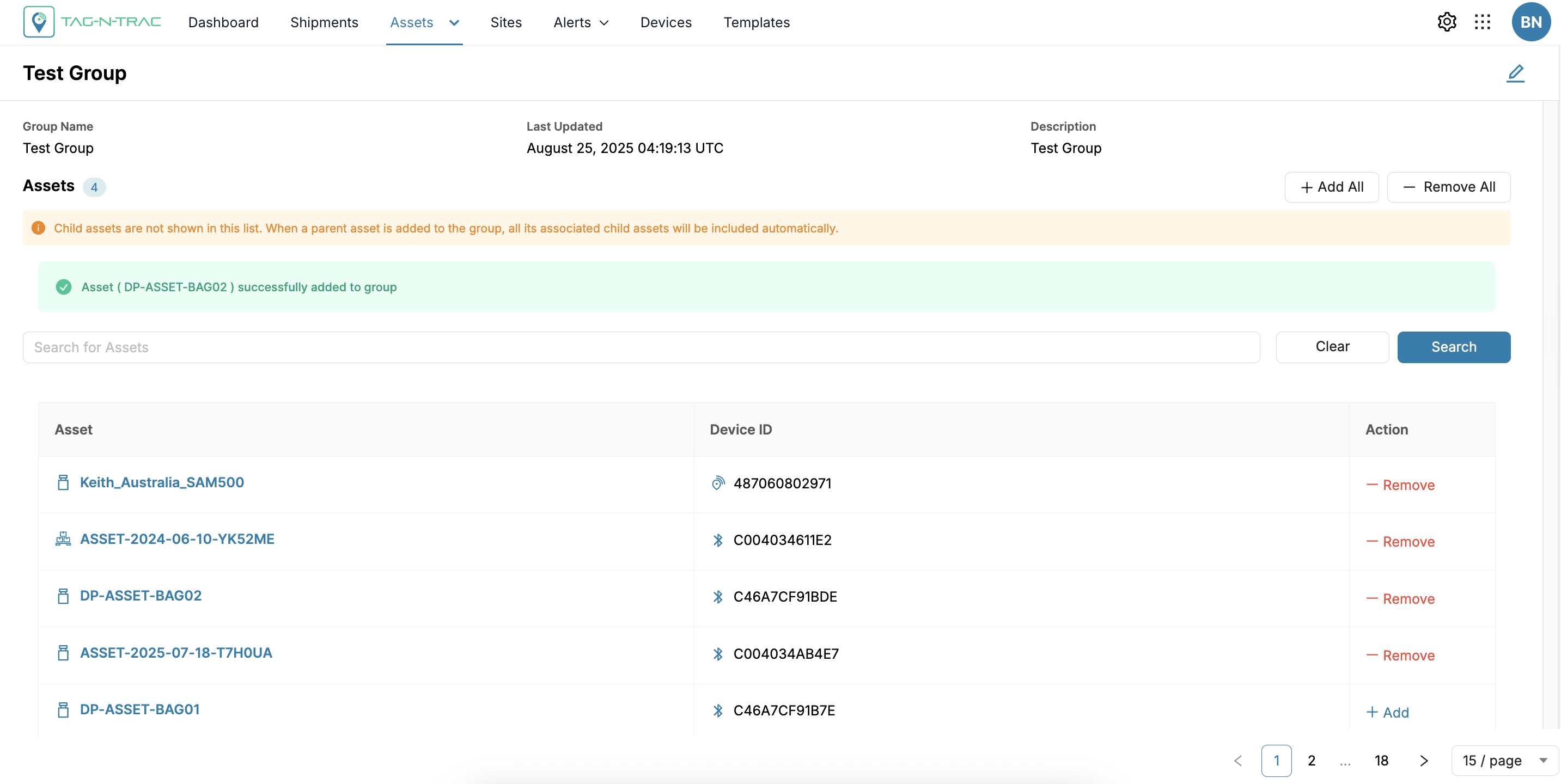Add DP-ASSET-BAG01 to the group

click(1388, 713)
